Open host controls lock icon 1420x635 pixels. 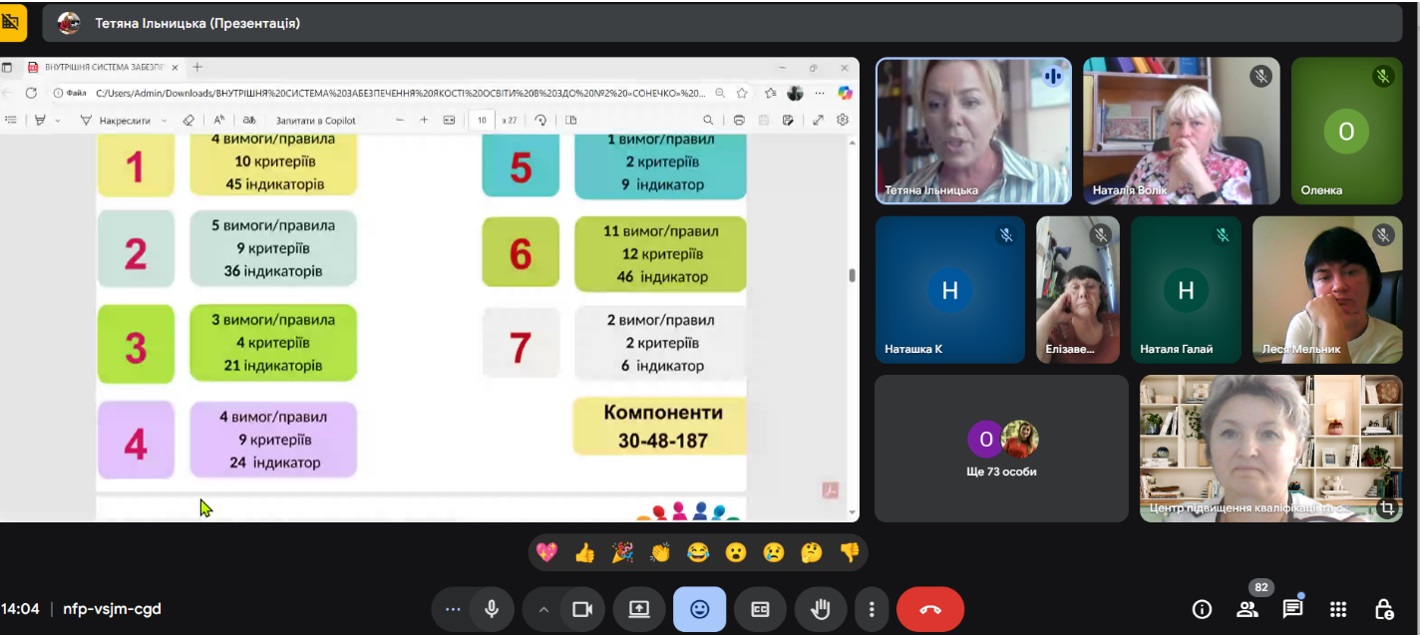click(1384, 609)
